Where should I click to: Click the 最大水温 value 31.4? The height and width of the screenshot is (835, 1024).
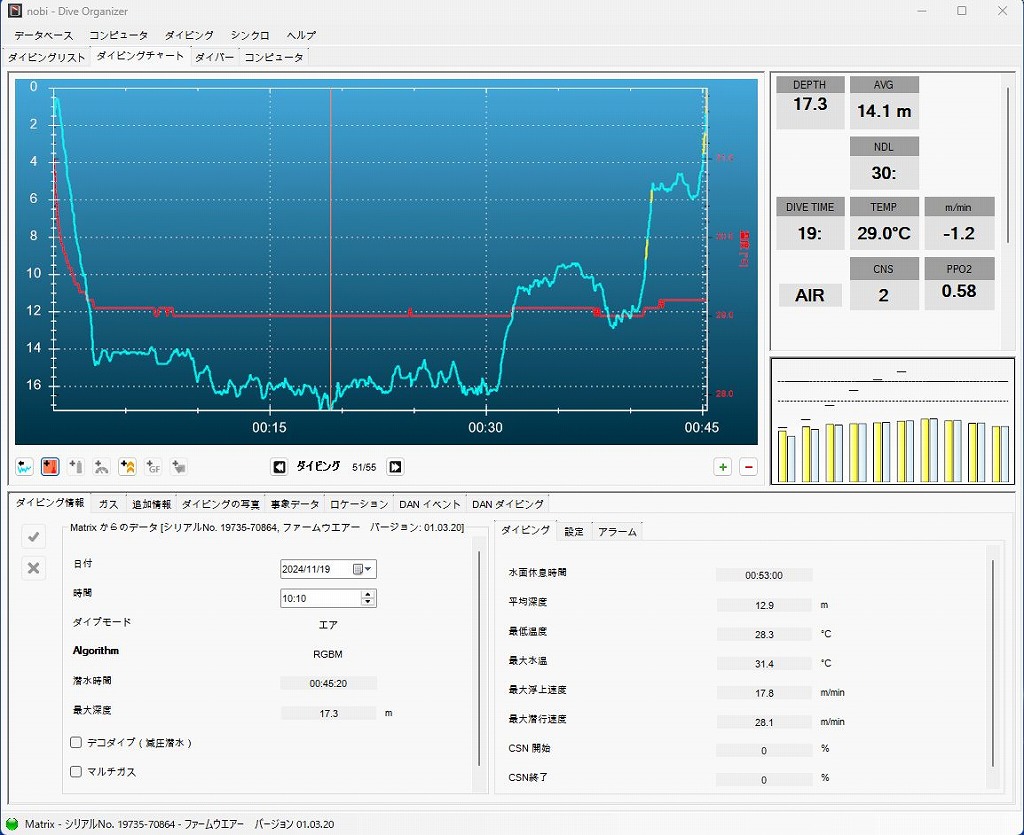coord(764,663)
